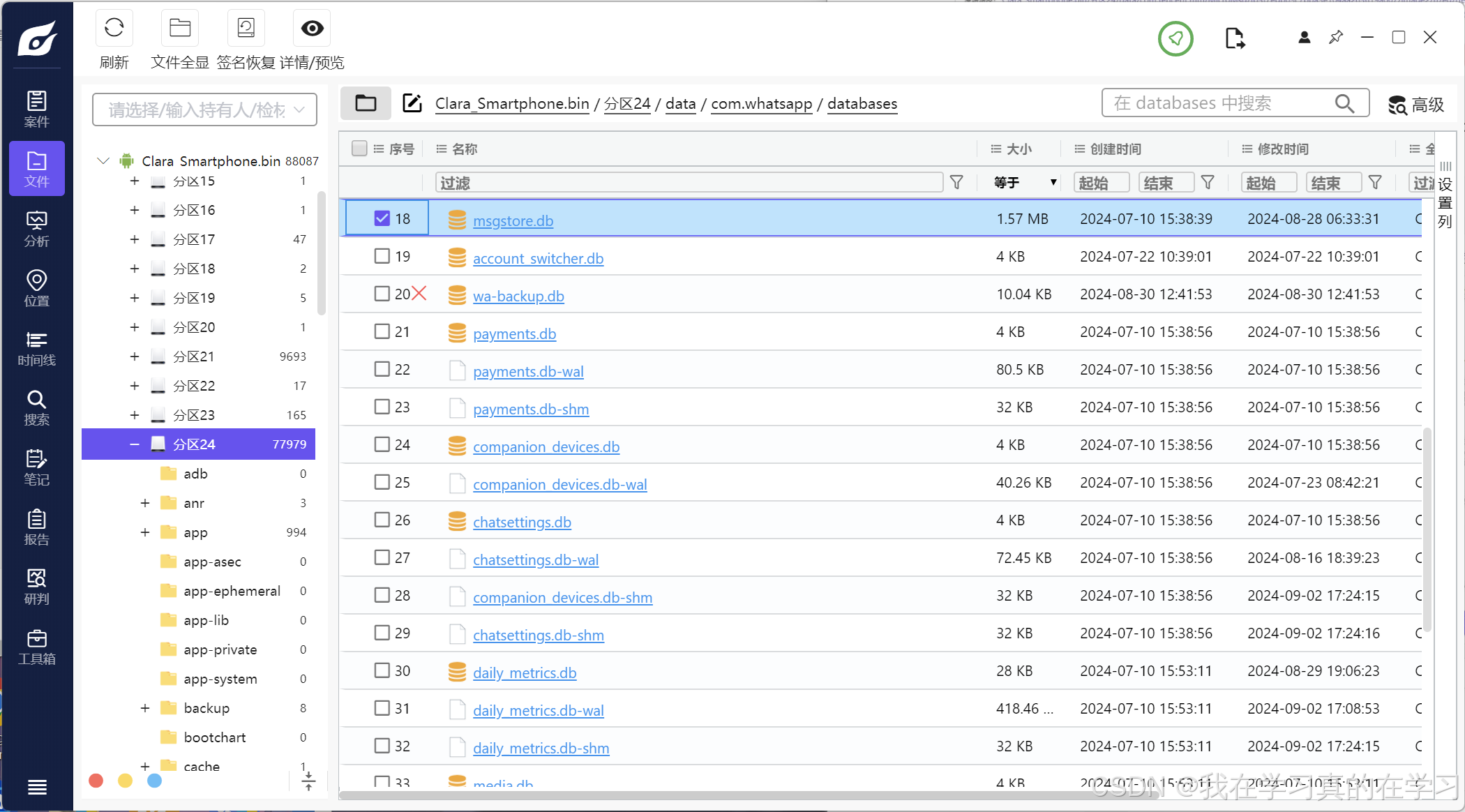Click the 签名恢复 signature recovery icon
This screenshot has width=1465, height=812.
coord(246,29)
